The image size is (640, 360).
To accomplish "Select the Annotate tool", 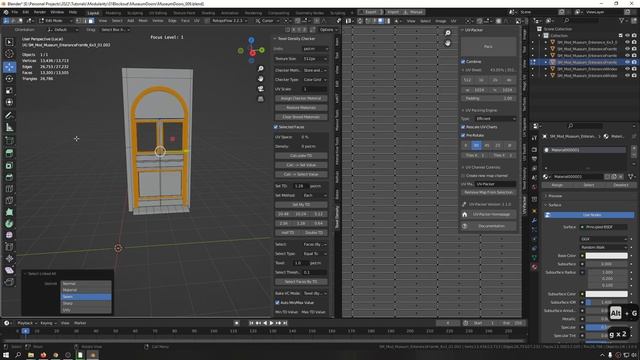I will coord(9,116).
